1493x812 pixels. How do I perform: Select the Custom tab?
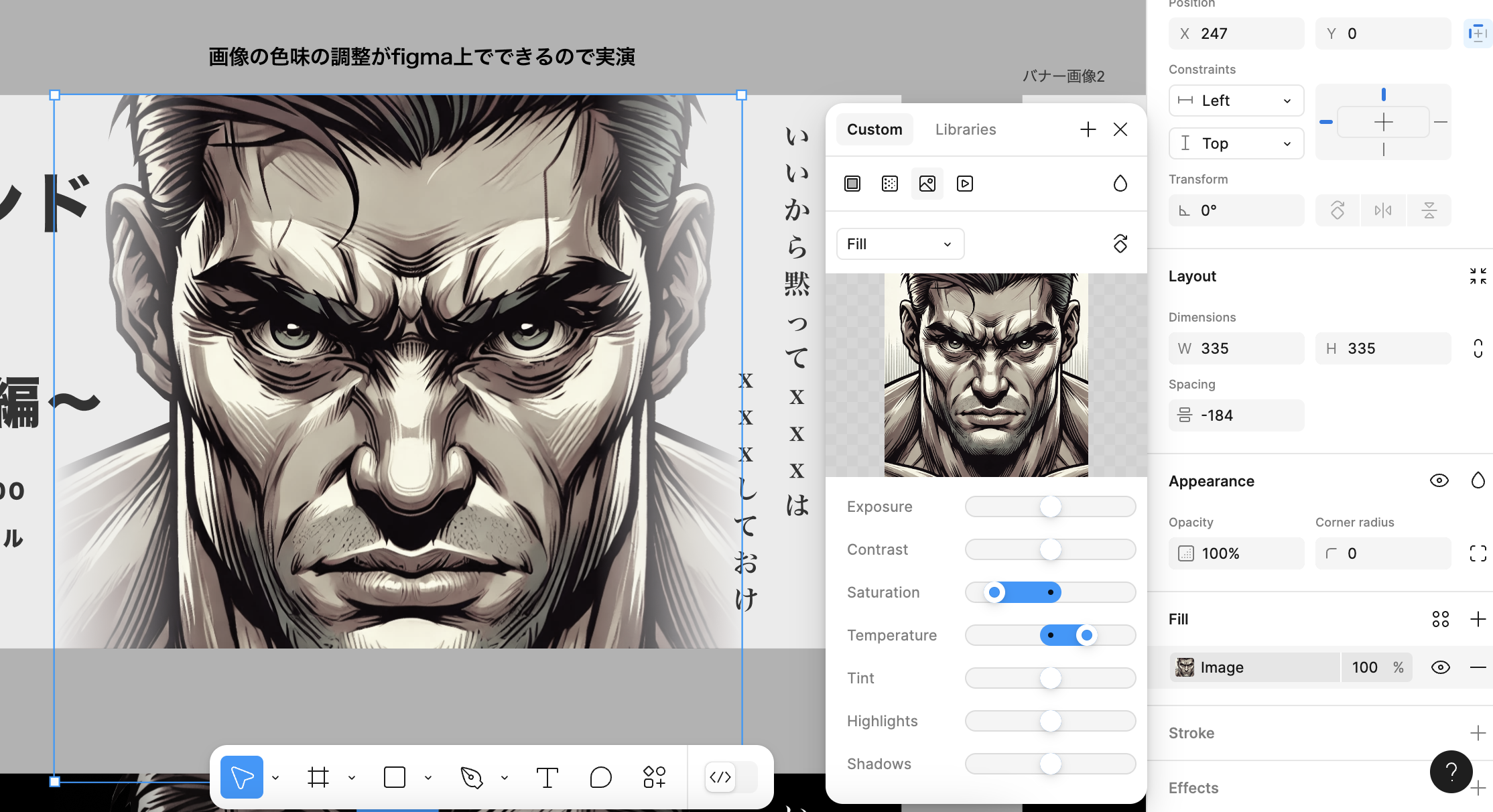pos(874,129)
